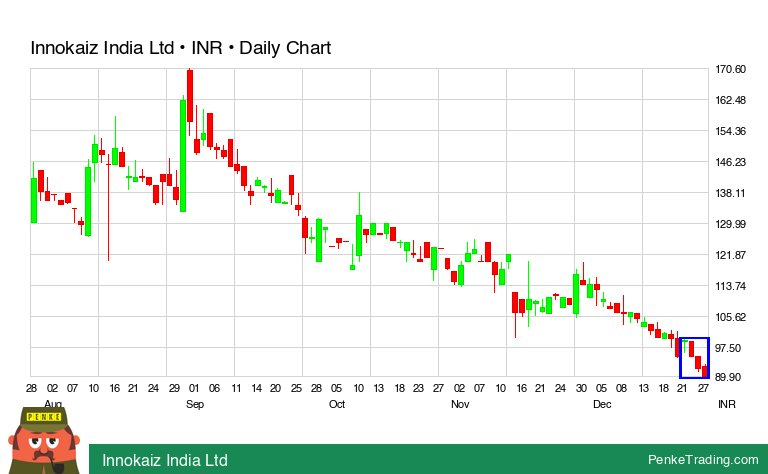The width and height of the screenshot is (768, 474).
Task: Select the 97.50 price axis label
Action: coord(728,348)
